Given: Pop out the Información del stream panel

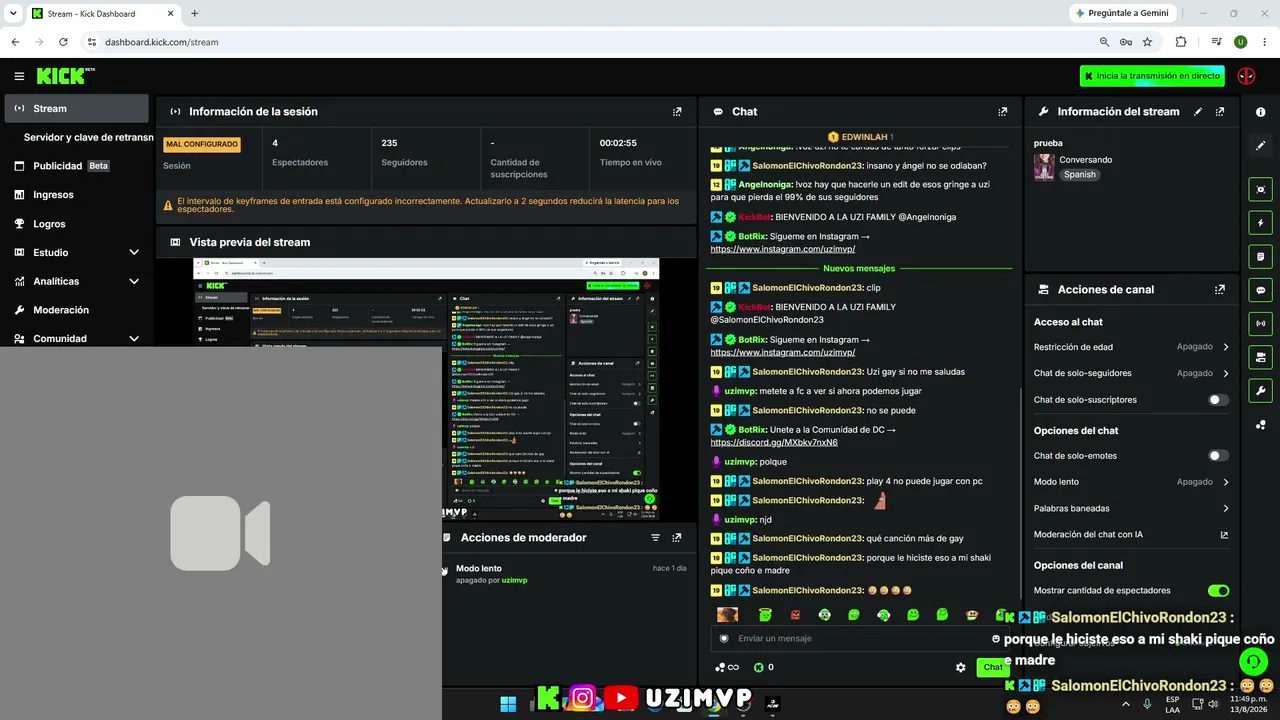Looking at the screenshot, I should tap(1220, 112).
